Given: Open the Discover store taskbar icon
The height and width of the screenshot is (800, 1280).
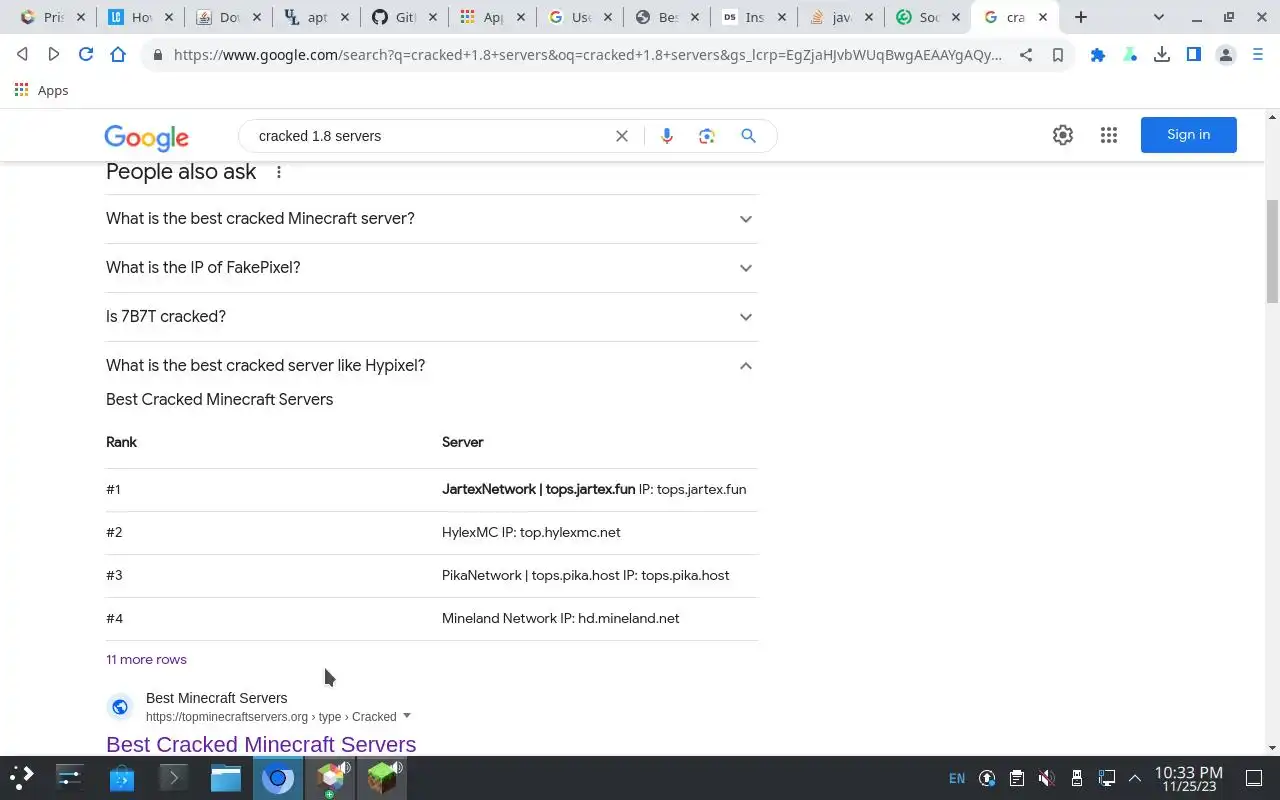Looking at the screenshot, I should [122, 777].
